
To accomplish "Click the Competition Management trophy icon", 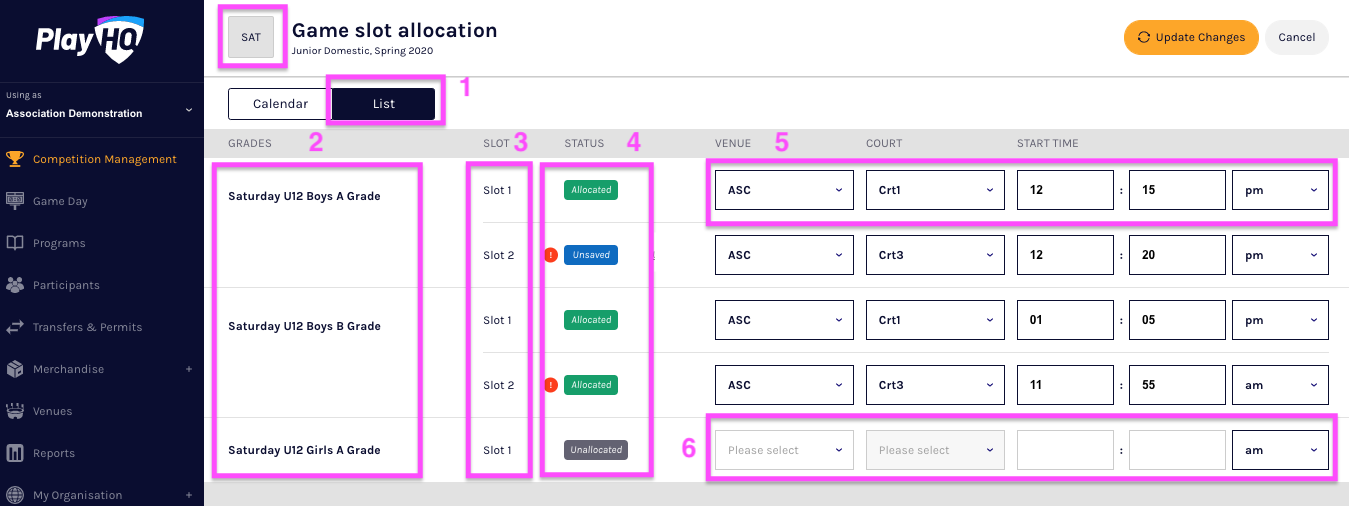I will tap(15, 159).
